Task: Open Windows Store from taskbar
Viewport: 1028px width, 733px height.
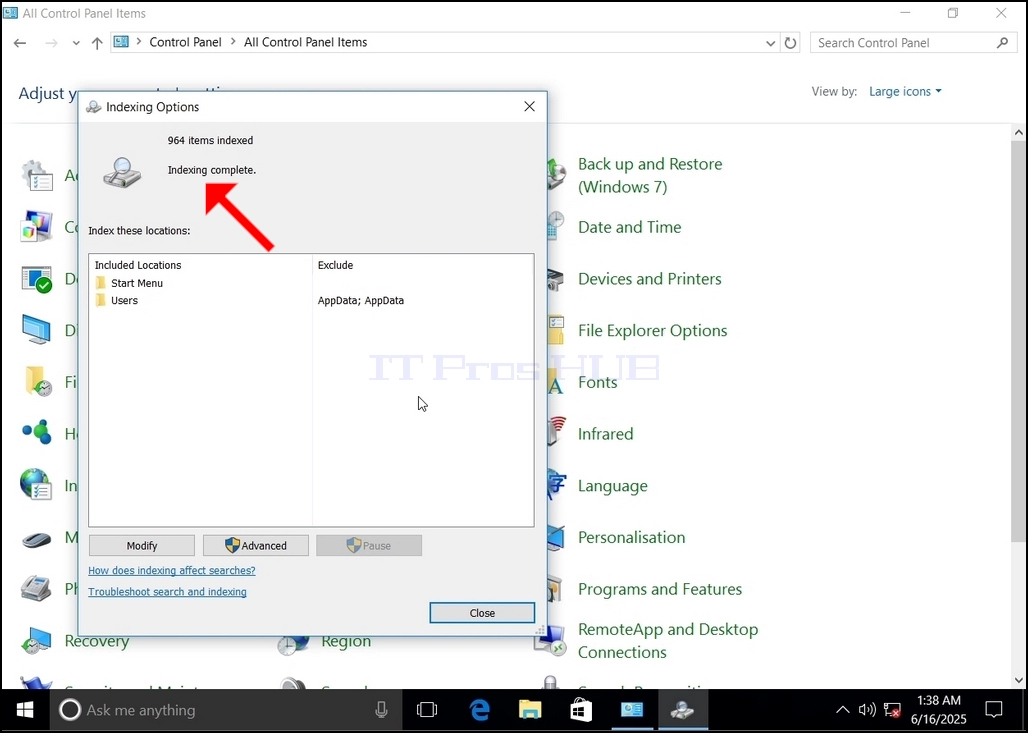Action: (x=581, y=710)
